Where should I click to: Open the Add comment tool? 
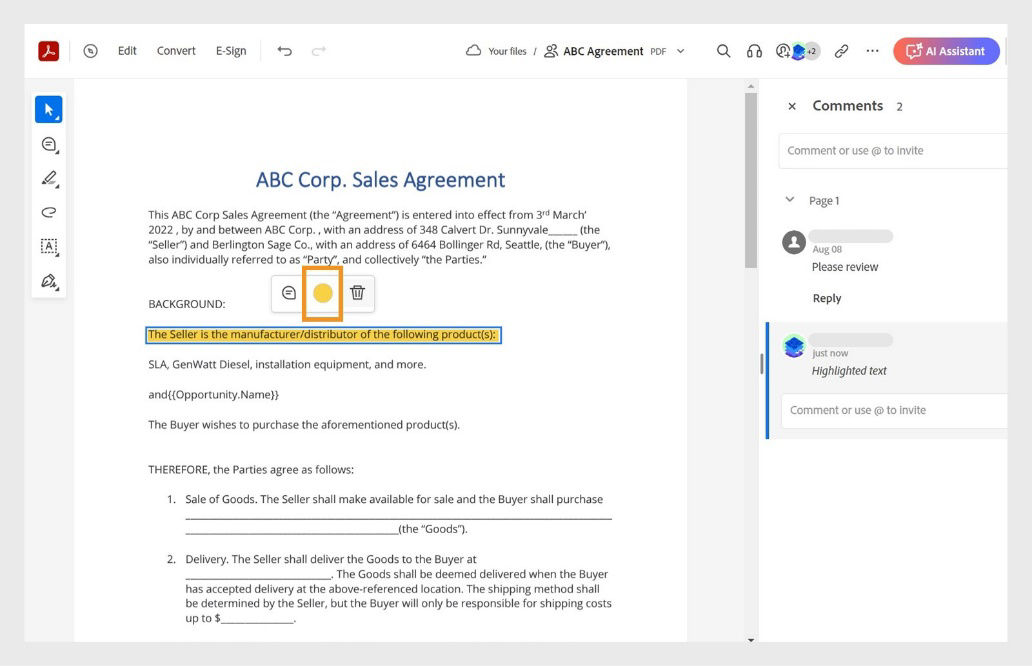pyautogui.click(x=48, y=144)
